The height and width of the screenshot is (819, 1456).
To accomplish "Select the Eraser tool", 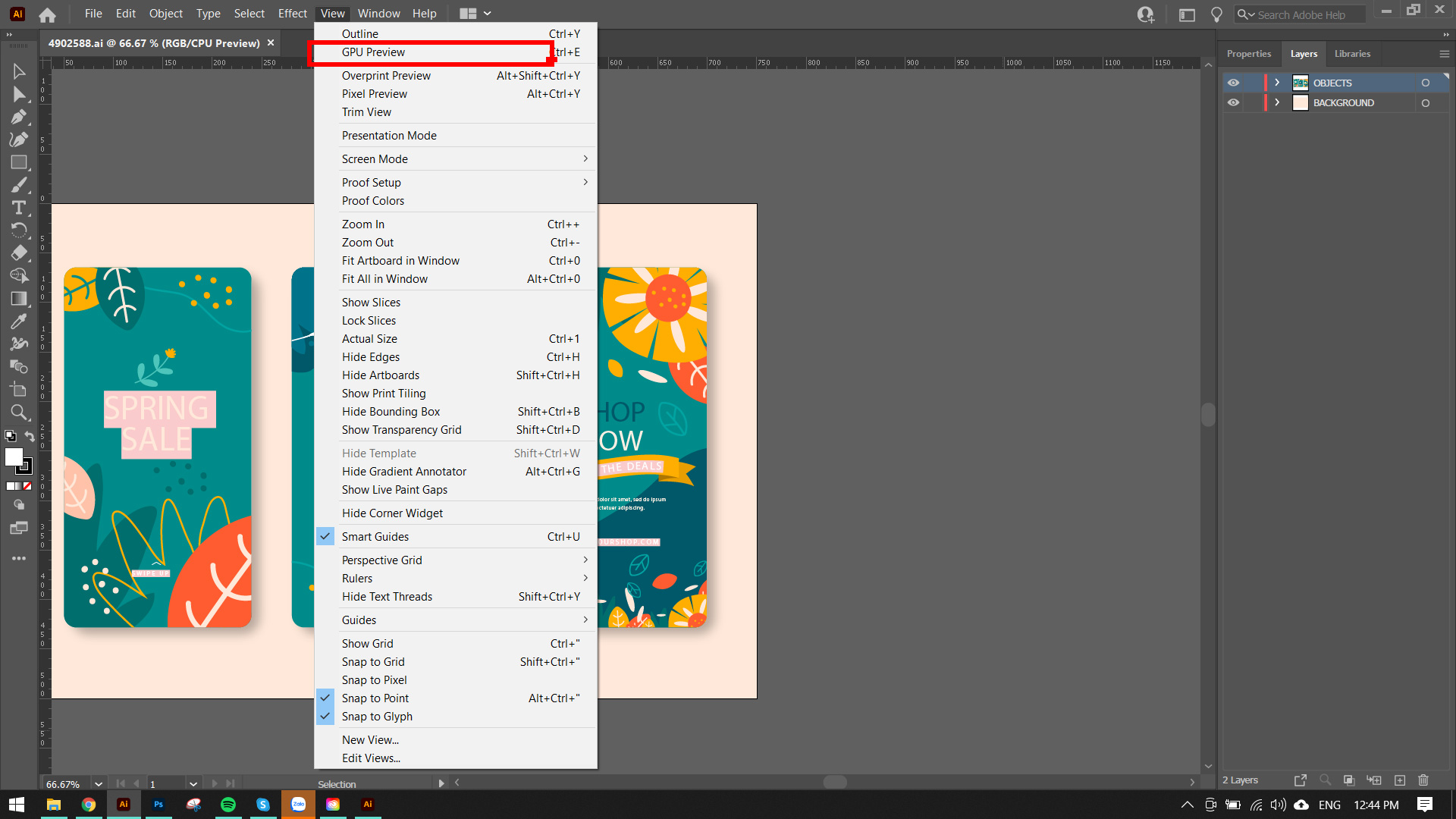I will point(19,253).
